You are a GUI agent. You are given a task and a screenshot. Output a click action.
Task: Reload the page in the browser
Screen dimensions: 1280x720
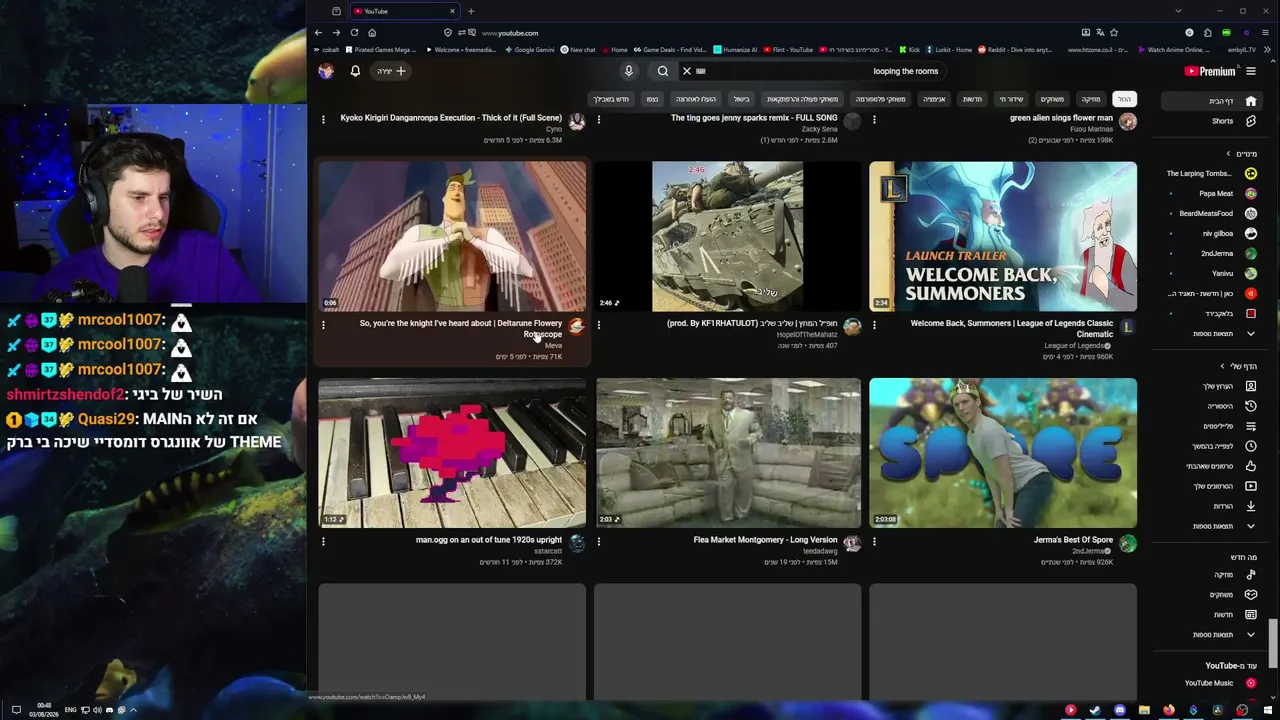pyautogui.click(x=354, y=33)
